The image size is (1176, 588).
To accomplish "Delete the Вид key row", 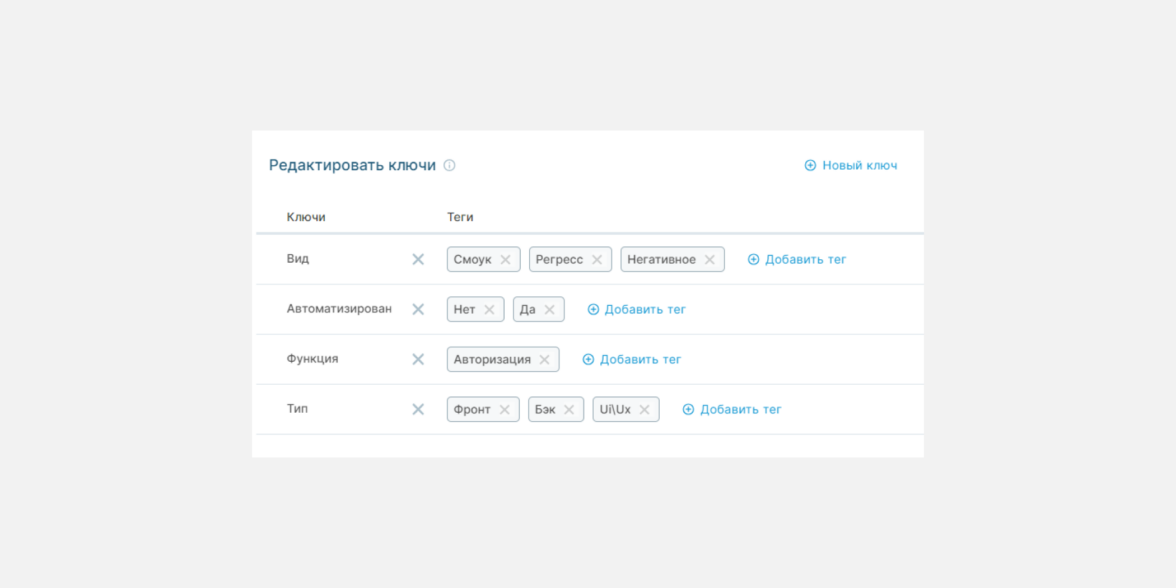I will pyautogui.click(x=418, y=260).
